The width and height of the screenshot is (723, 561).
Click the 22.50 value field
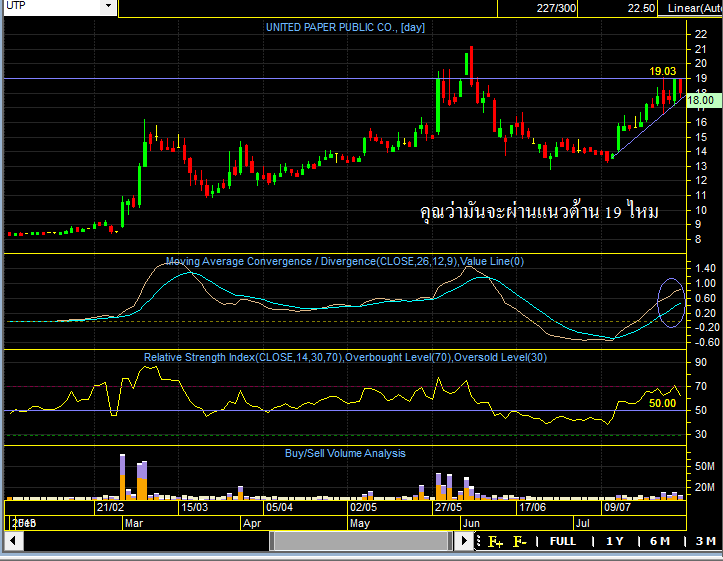pyautogui.click(x=616, y=8)
